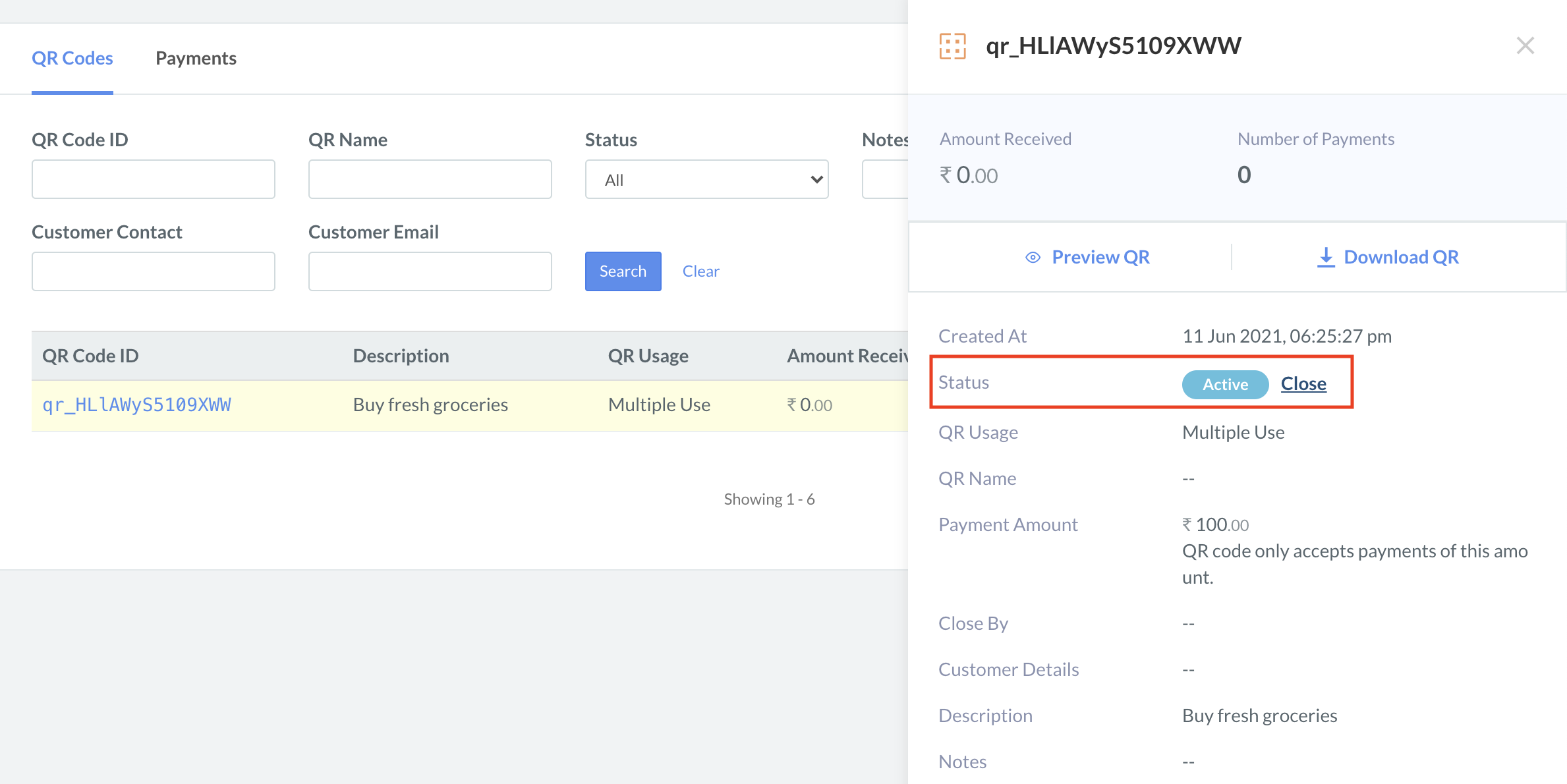Click the Active status badge
The width and height of the screenshot is (1567, 784).
click(x=1225, y=384)
